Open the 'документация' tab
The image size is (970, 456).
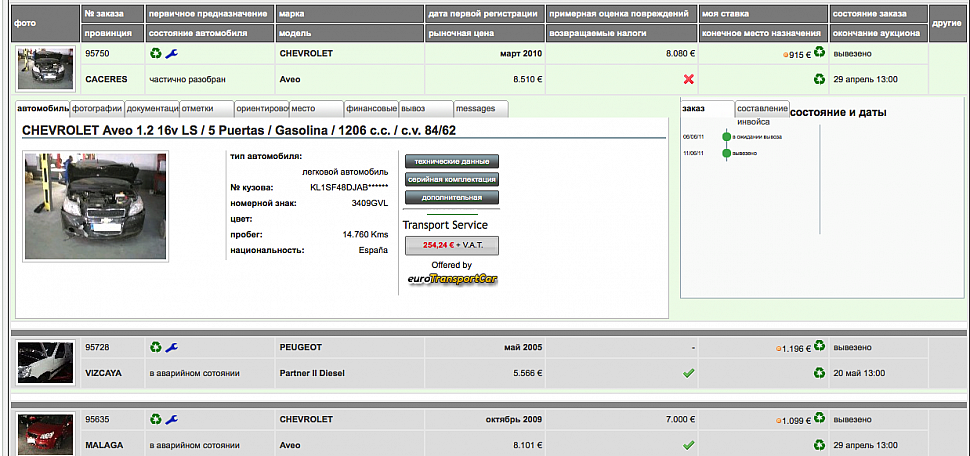pyautogui.click(x=152, y=108)
